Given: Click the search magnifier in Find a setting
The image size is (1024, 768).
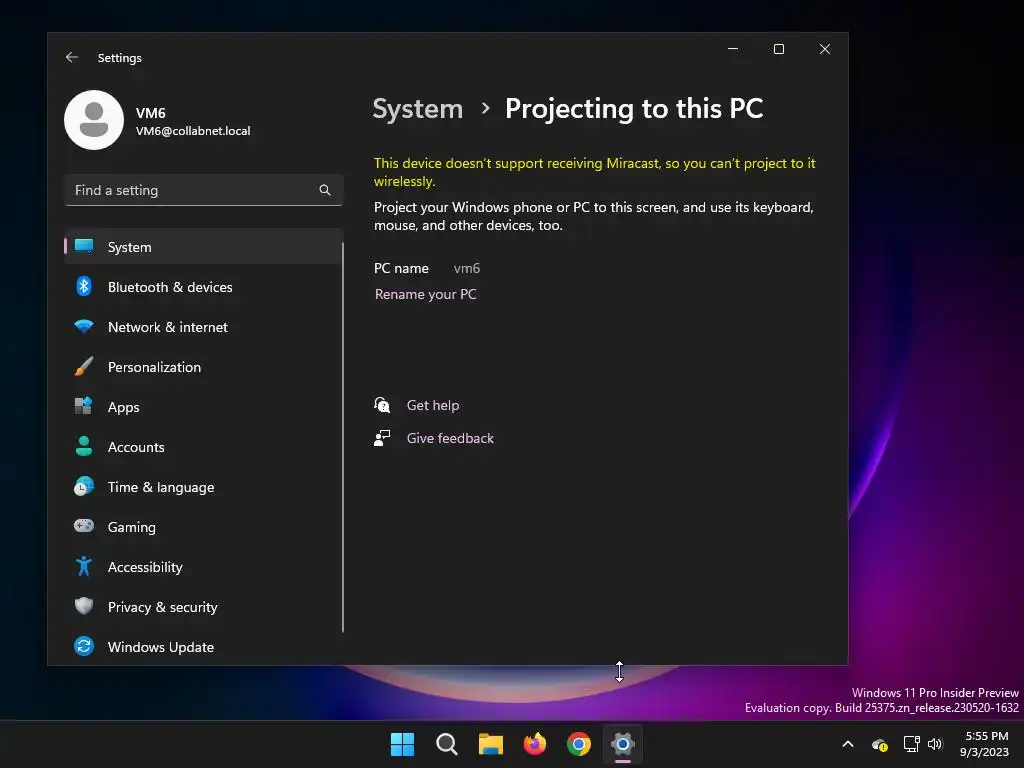Looking at the screenshot, I should 325,190.
